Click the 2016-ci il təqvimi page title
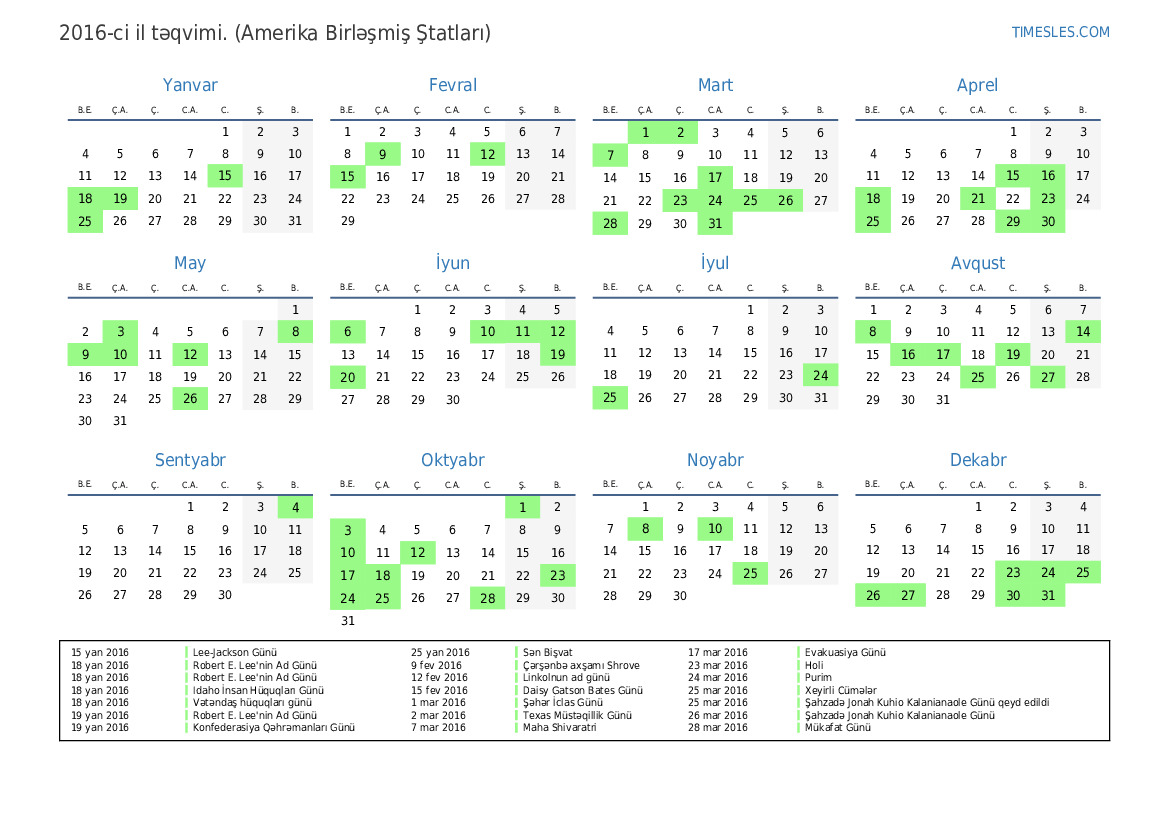 click(x=275, y=33)
